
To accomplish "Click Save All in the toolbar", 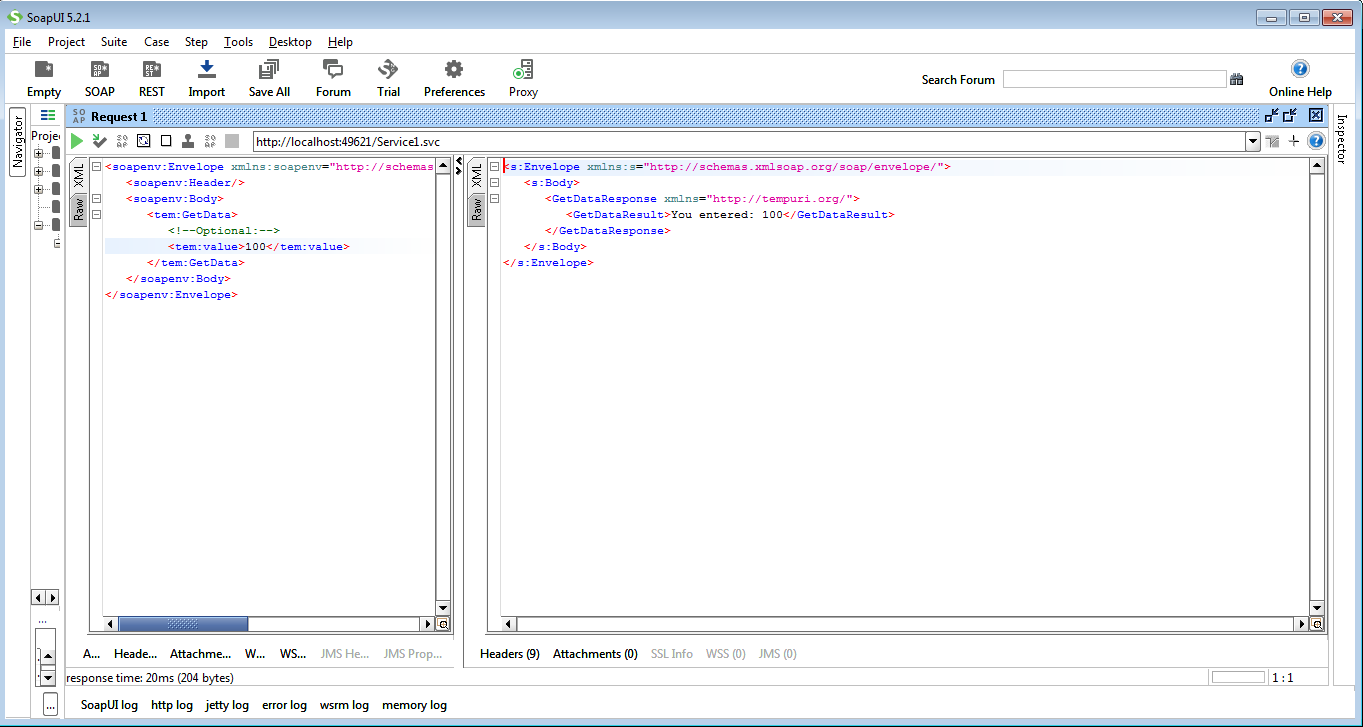I will (x=269, y=78).
